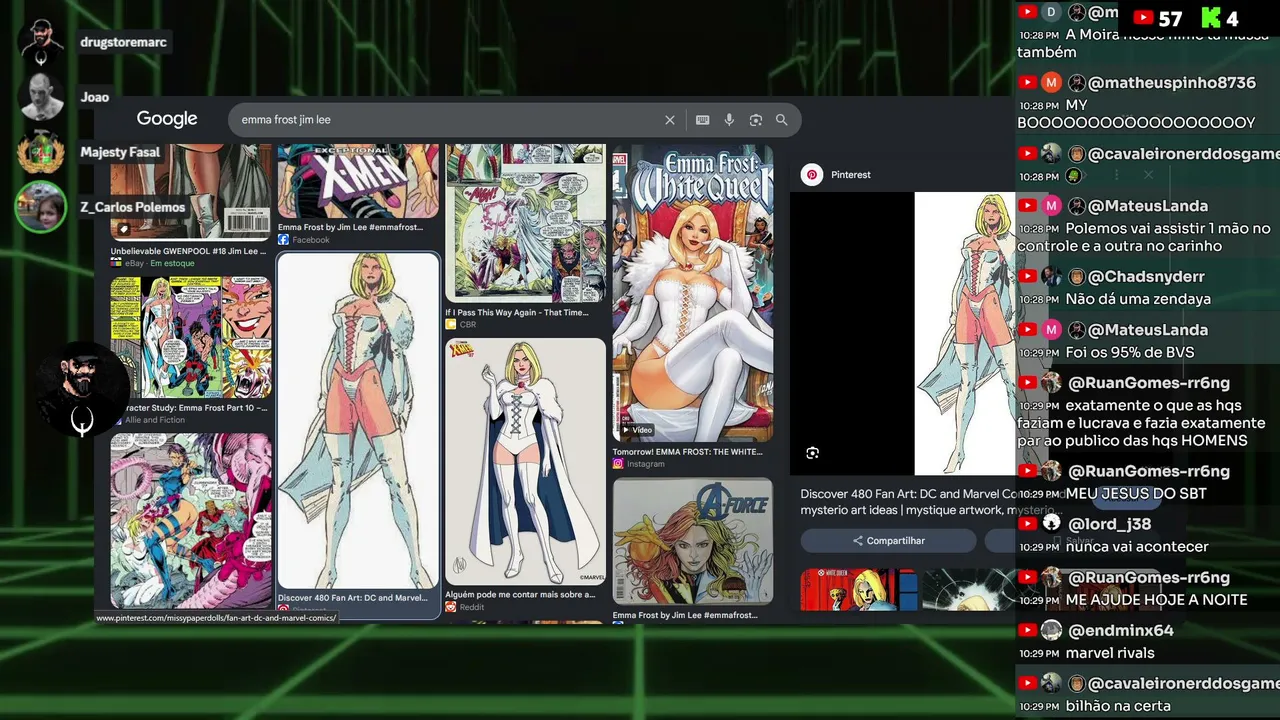Click Majesty Fasal's avatar in the overlay

(41, 152)
